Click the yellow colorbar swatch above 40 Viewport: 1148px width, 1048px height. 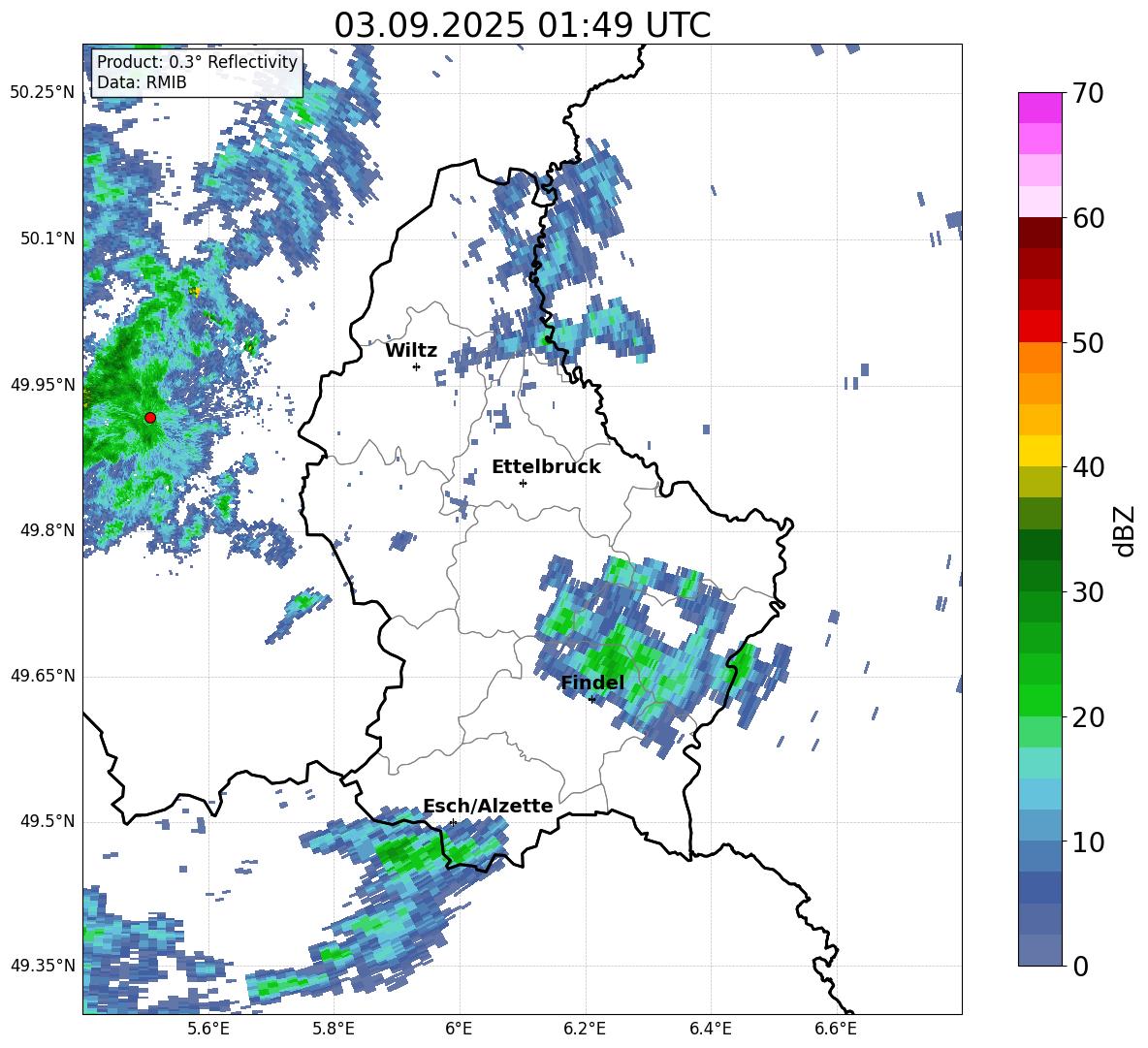pyautogui.click(x=1039, y=452)
